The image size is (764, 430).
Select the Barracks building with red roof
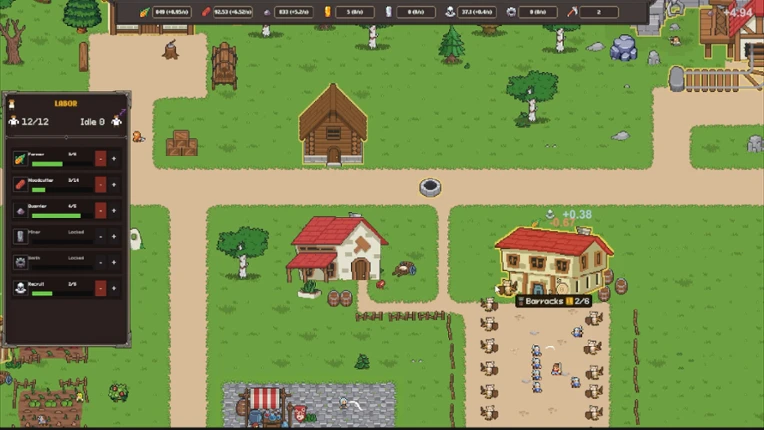coord(554,261)
